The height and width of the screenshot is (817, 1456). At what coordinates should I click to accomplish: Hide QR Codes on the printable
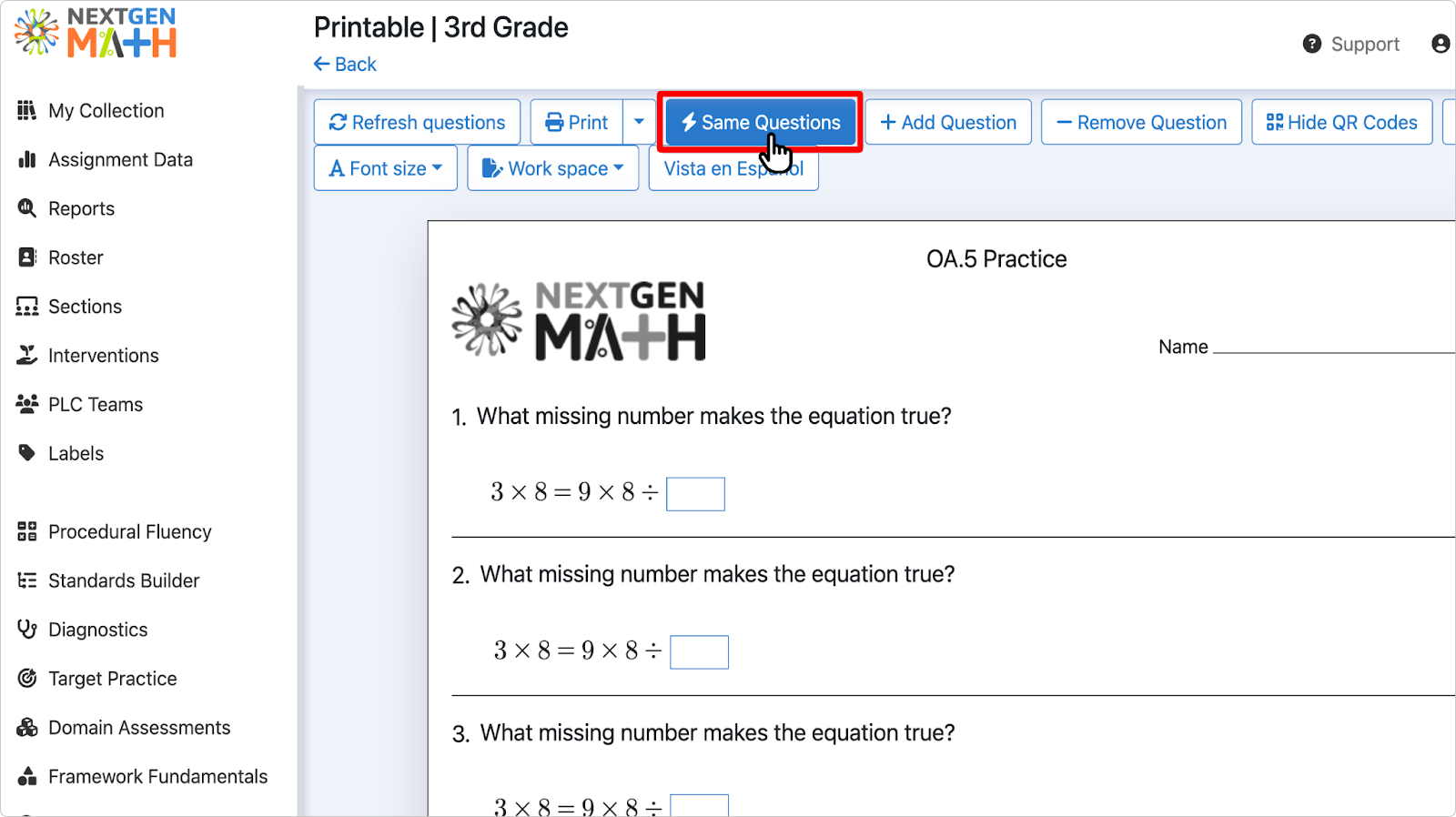[x=1341, y=122]
